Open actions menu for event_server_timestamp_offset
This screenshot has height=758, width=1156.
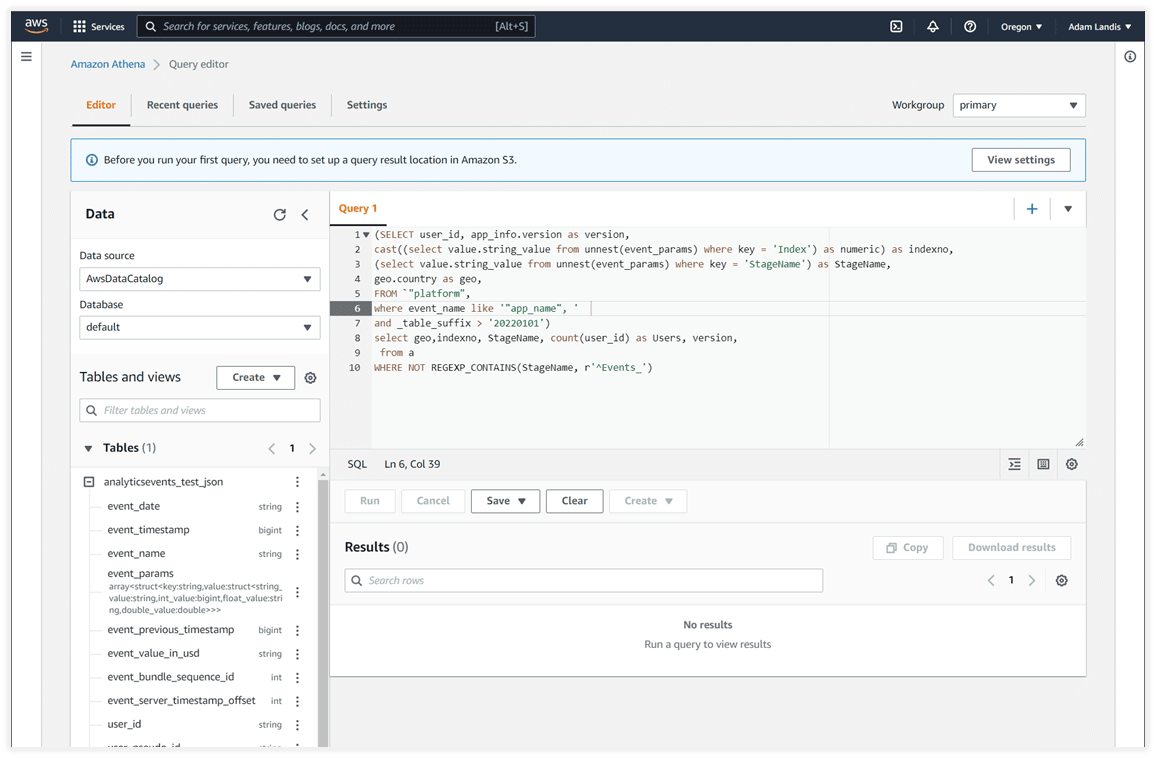tap(297, 702)
